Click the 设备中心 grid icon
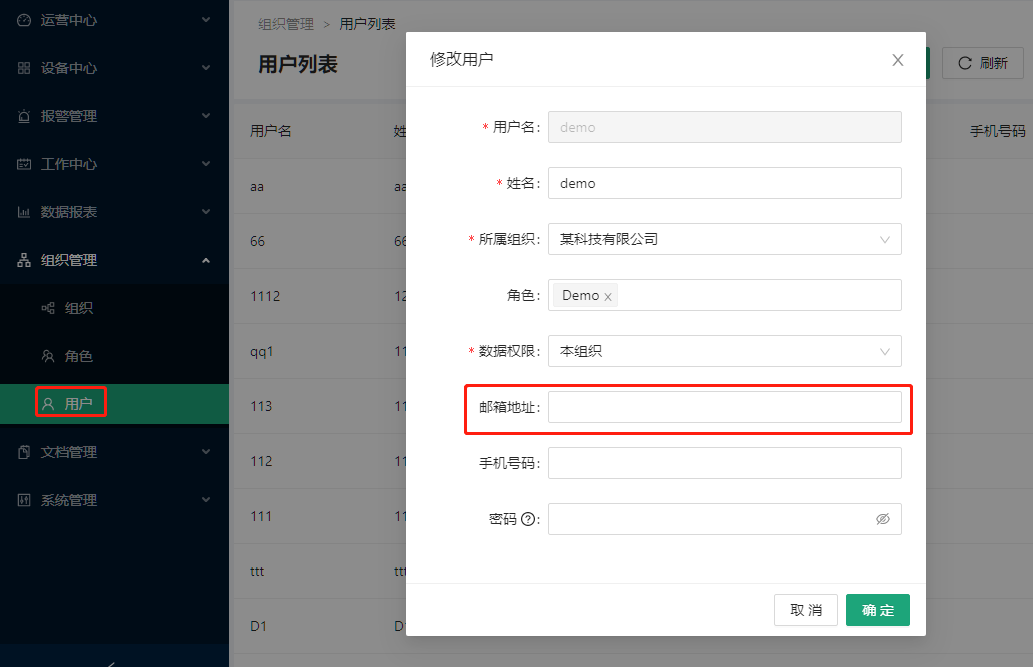1033x667 pixels. [24, 68]
